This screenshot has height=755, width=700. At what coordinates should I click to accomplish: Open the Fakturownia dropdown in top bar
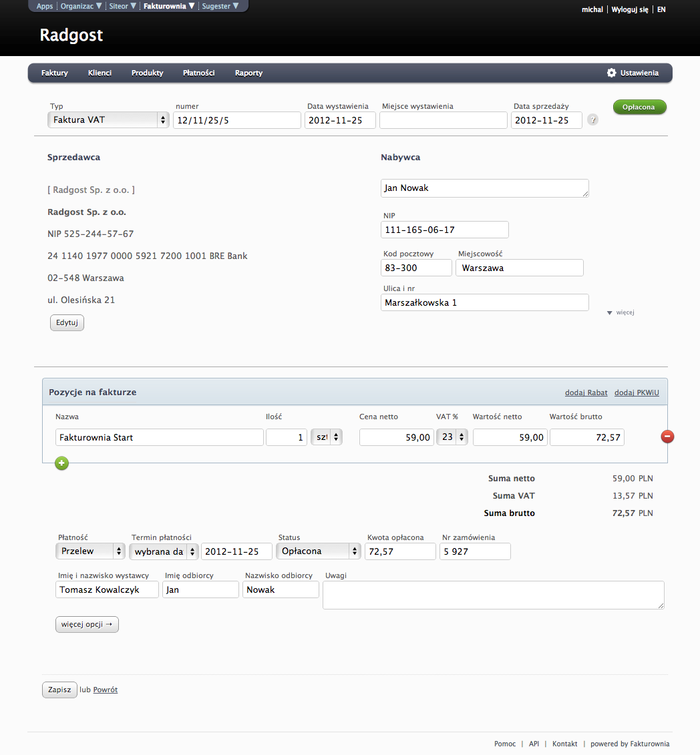click(x=169, y=6)
